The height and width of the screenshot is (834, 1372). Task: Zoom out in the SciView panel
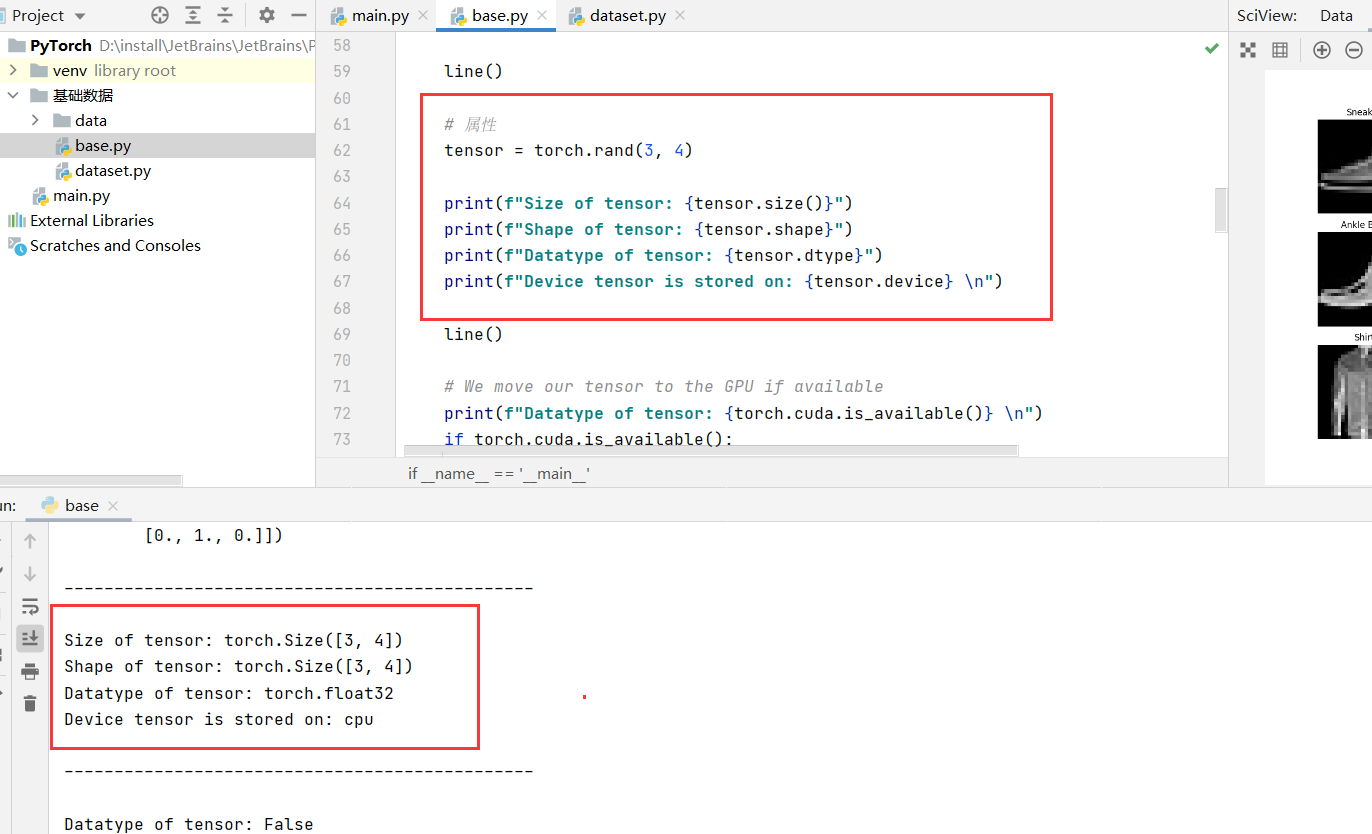point(1355,48)
